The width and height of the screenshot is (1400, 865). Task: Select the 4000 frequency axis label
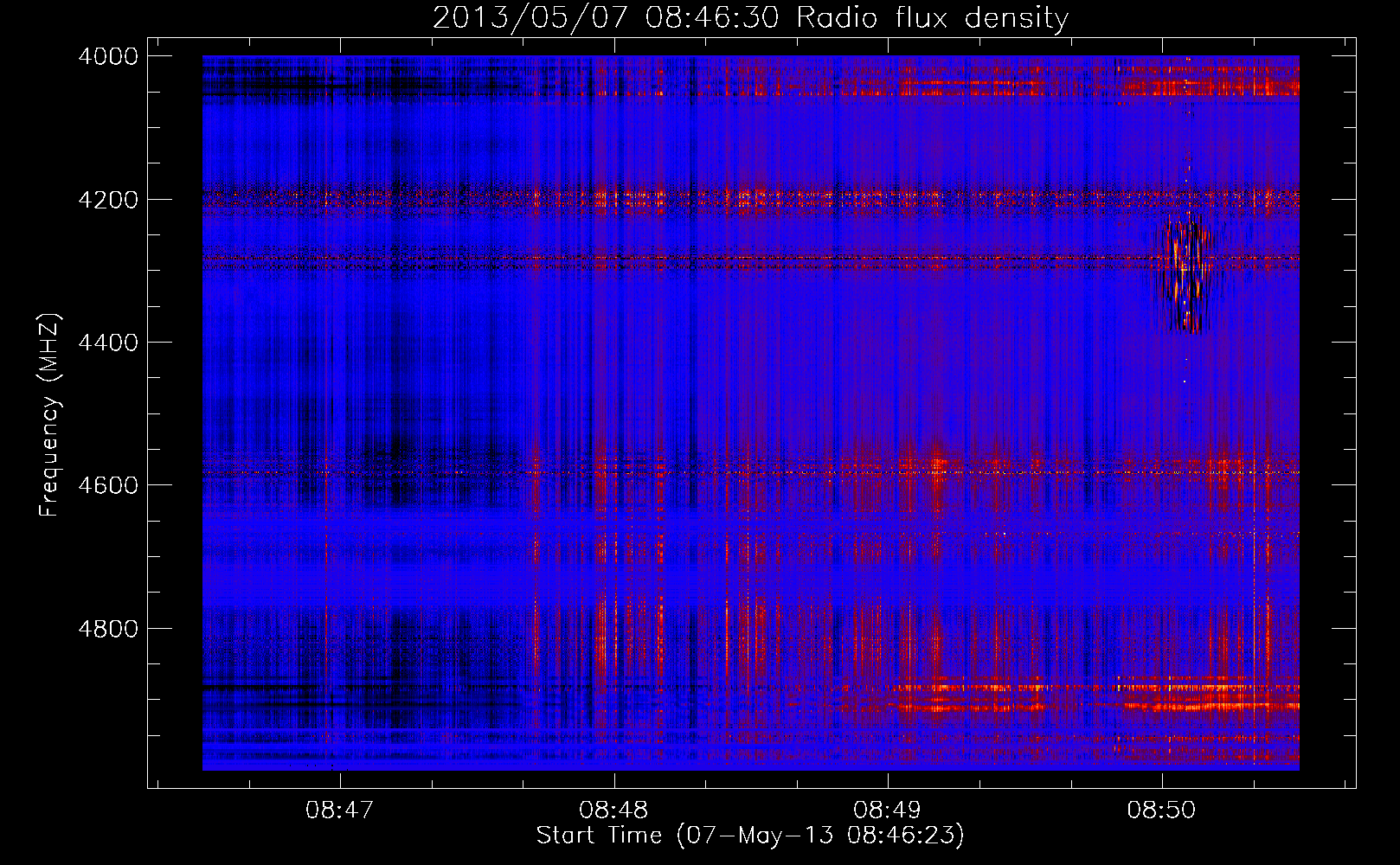point(108,56)
